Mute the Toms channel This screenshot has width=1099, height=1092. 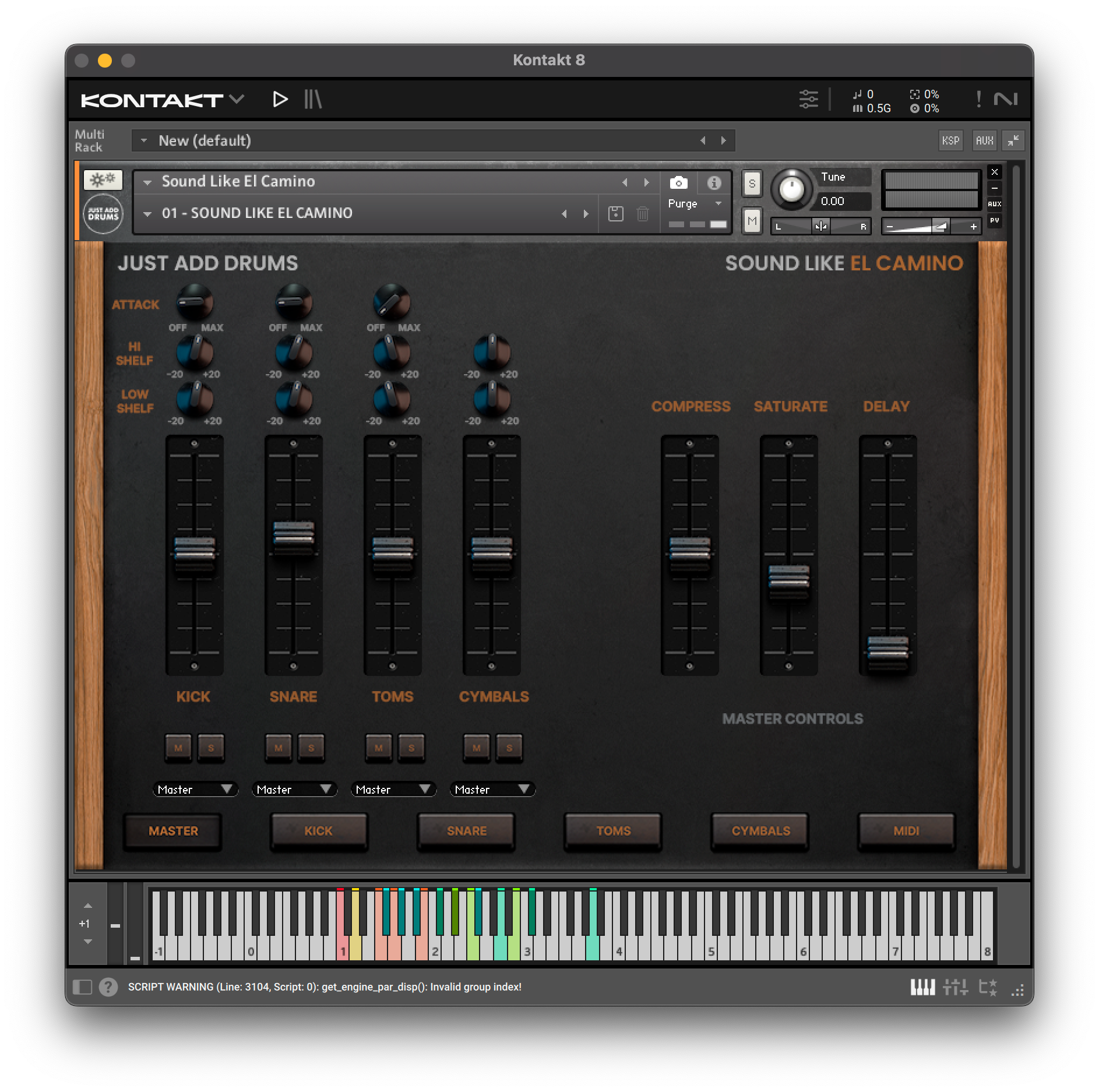379,748
